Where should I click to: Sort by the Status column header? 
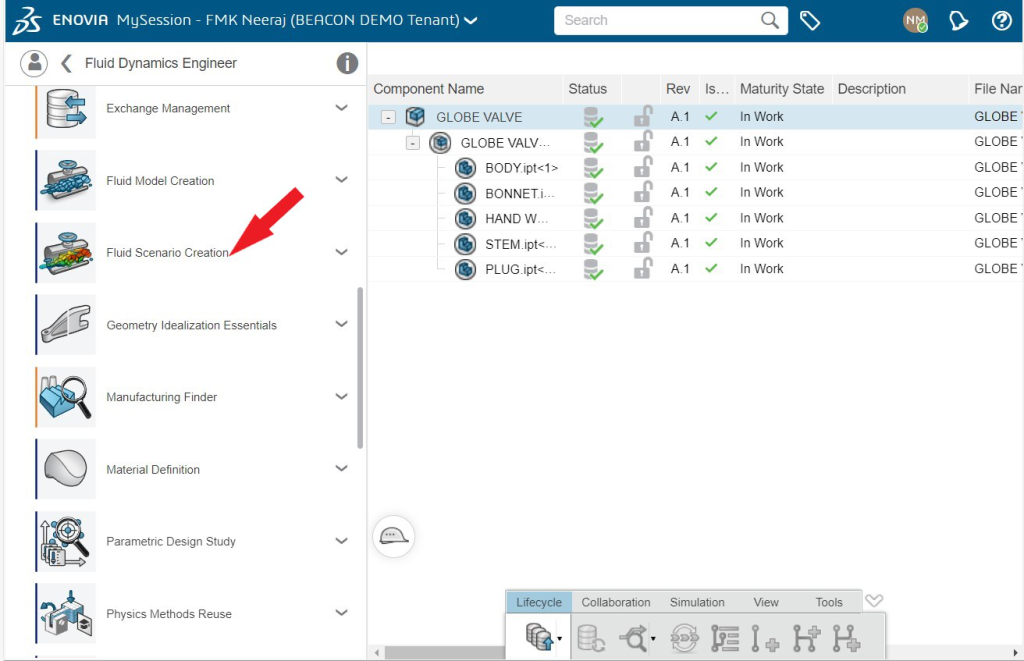pyautogui.click(x=587, y=89)
